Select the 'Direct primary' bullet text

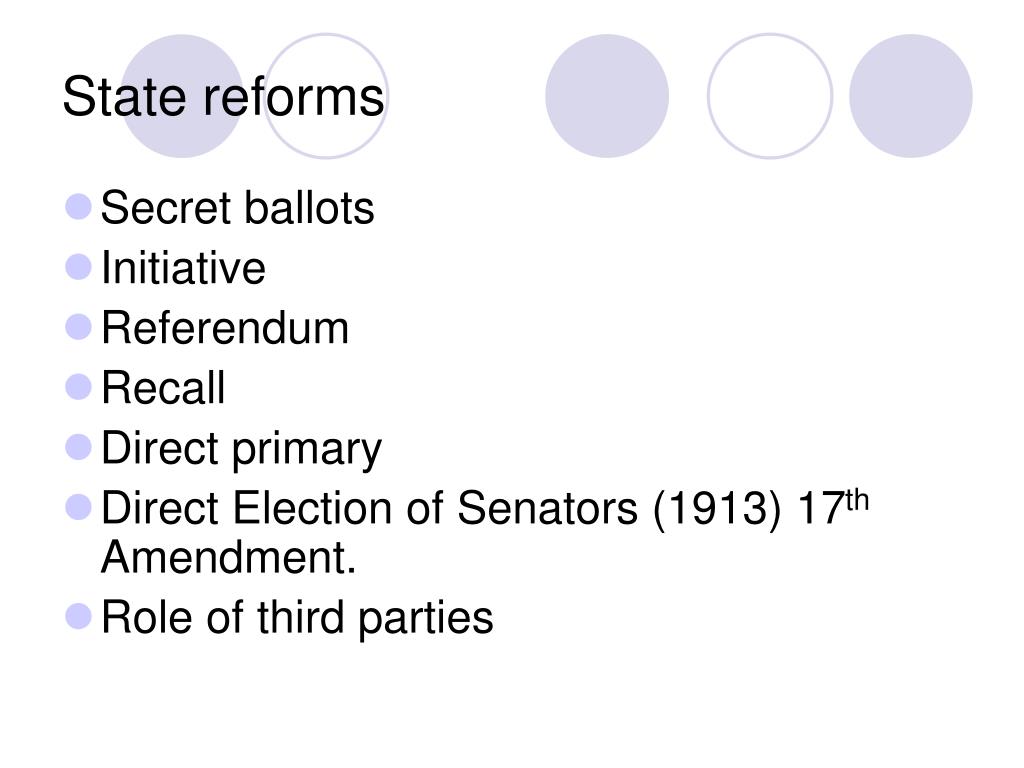(242, 449)
